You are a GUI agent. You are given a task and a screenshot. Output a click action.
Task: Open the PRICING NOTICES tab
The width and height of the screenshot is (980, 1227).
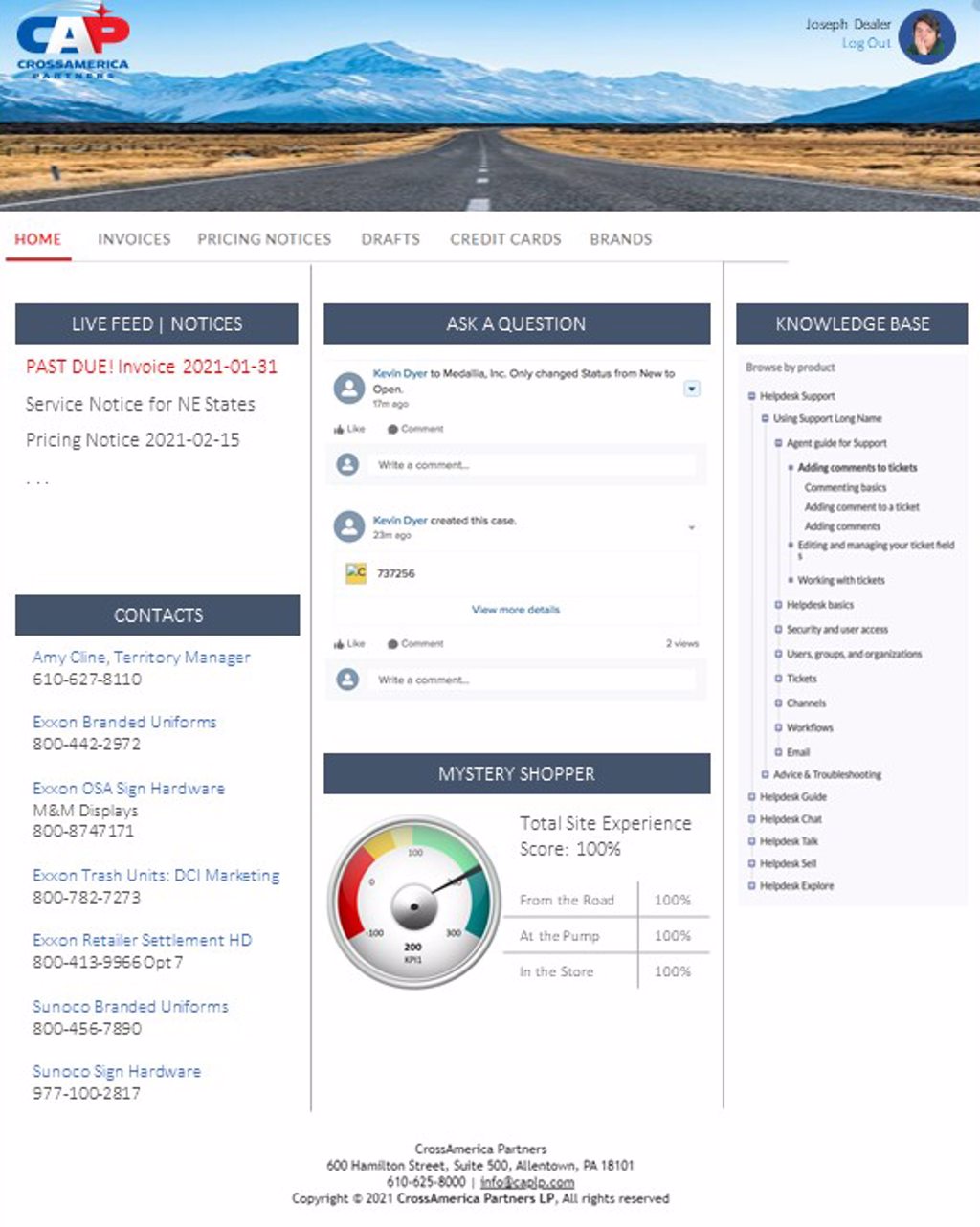tap(264, 239)
